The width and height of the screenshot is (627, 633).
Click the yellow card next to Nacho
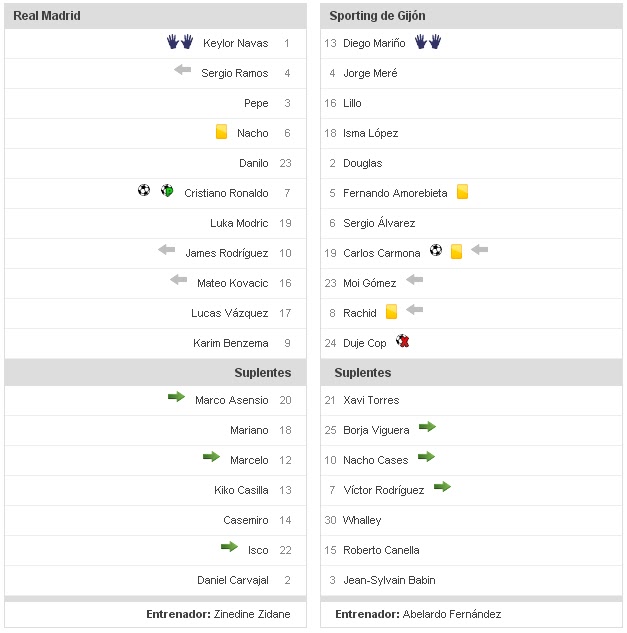click(222, 132)
